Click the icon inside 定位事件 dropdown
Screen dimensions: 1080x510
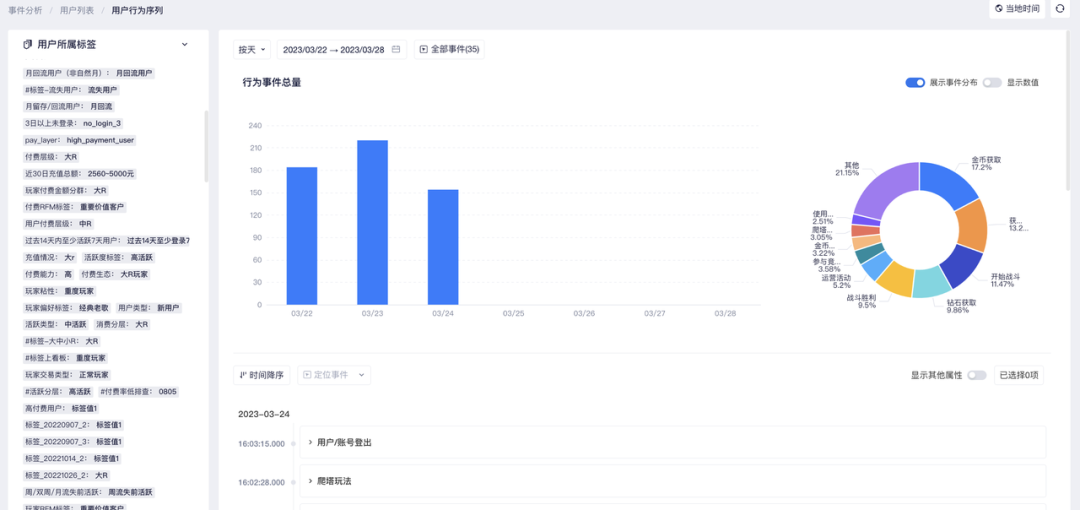click(307, 375)
